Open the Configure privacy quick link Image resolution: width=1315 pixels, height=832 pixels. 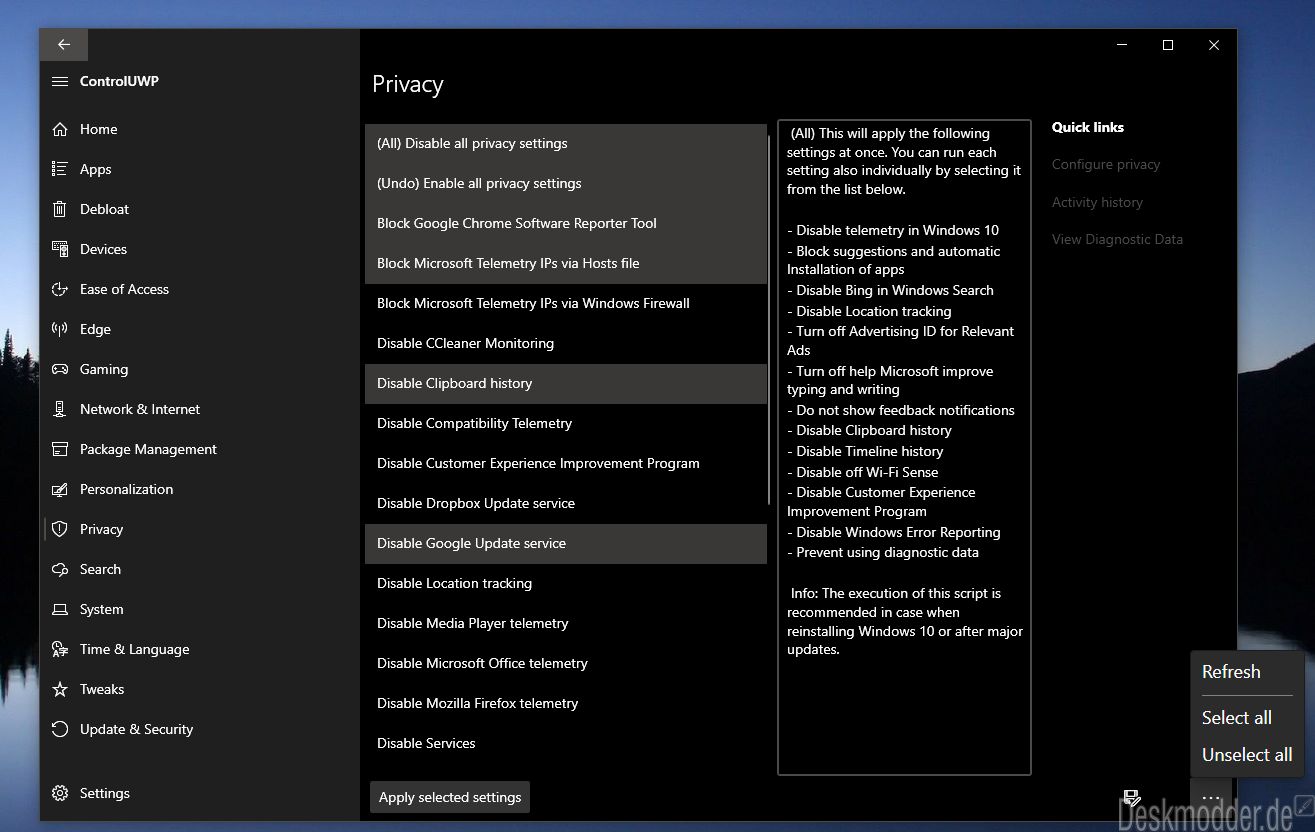pyautogui.click(x=1106, y=164)
